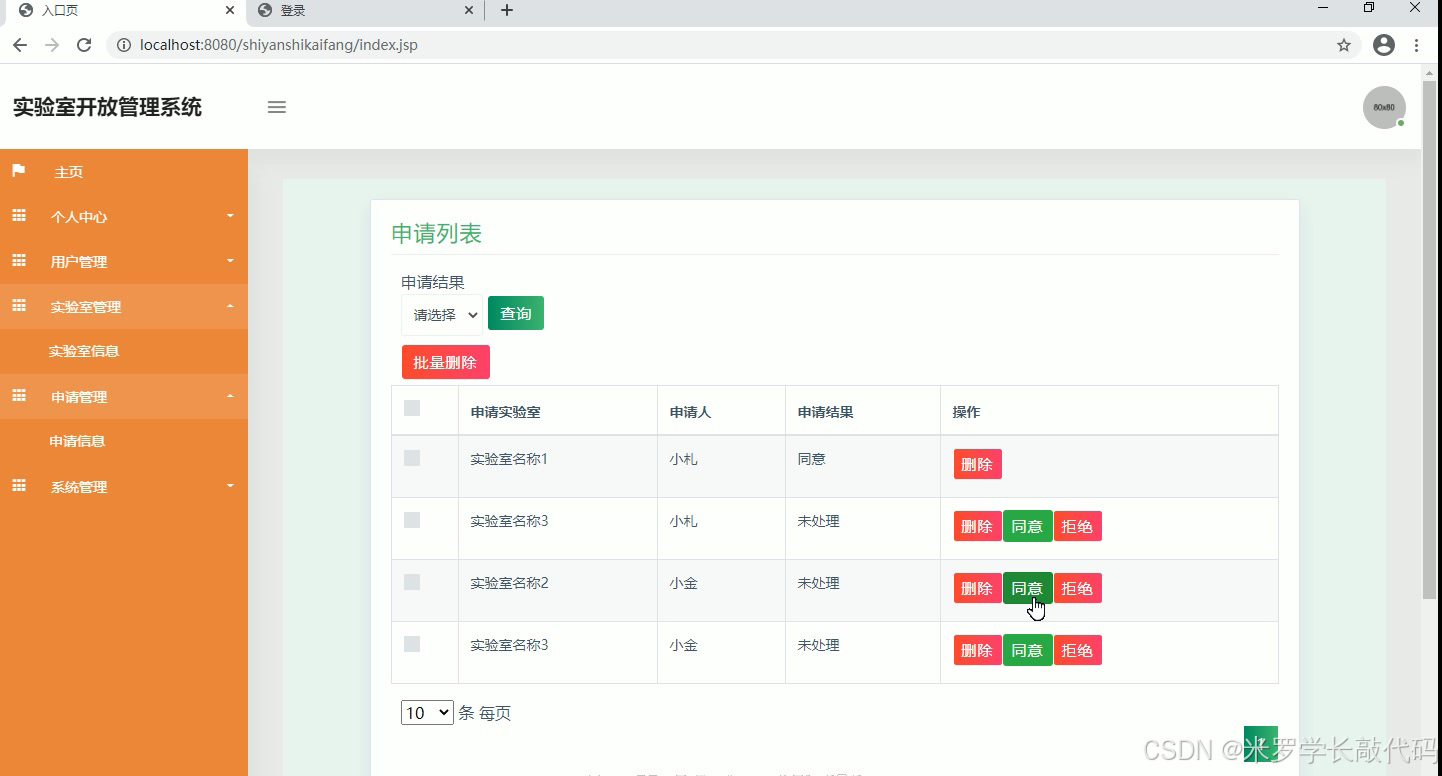
Task: Open the 申请结果 请选择 dropdown
Action: click(441, 314)
